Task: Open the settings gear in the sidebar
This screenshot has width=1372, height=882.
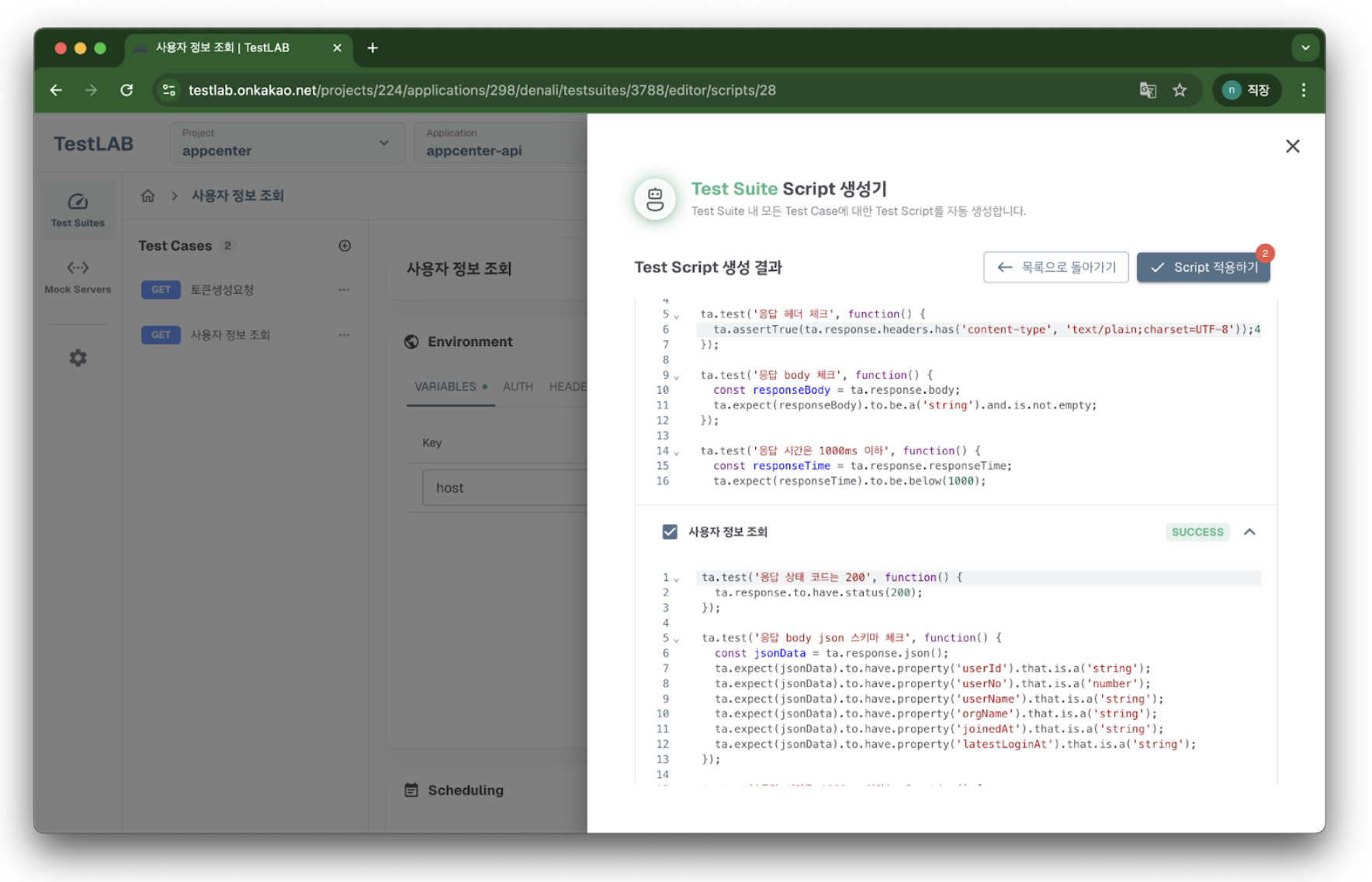Action: tap(78, 358)
